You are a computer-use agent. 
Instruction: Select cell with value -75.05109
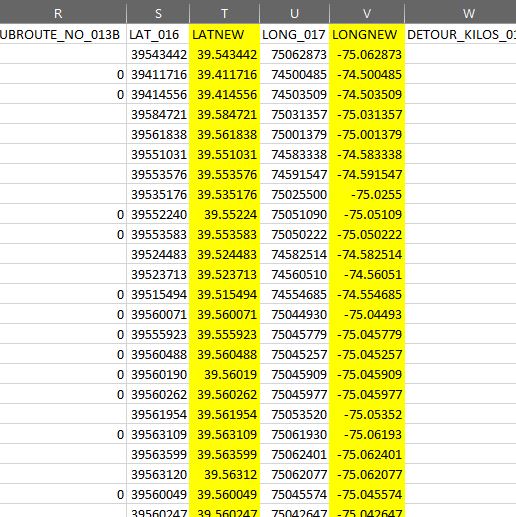point(367,214)
